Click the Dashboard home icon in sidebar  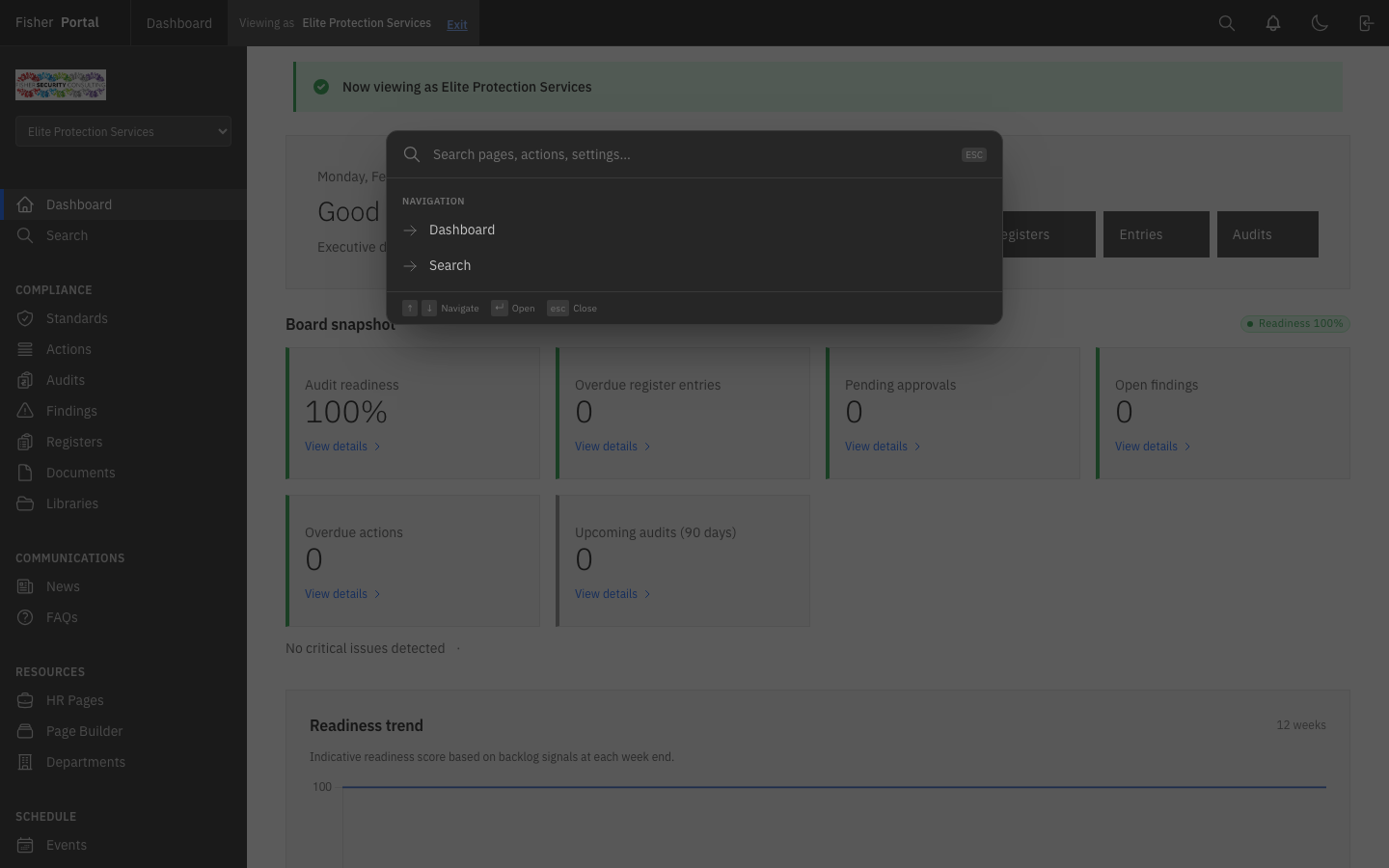tap(25, 204)
